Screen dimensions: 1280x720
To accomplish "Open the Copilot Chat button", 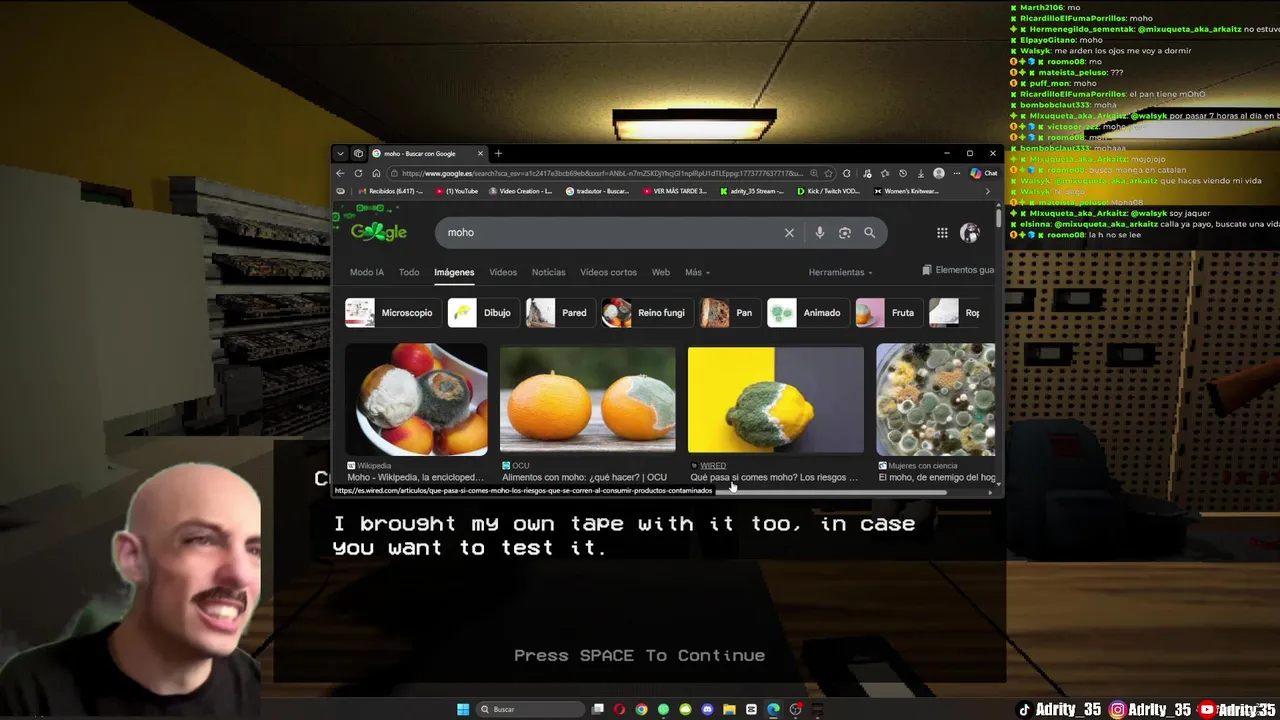I will [983, 173].
